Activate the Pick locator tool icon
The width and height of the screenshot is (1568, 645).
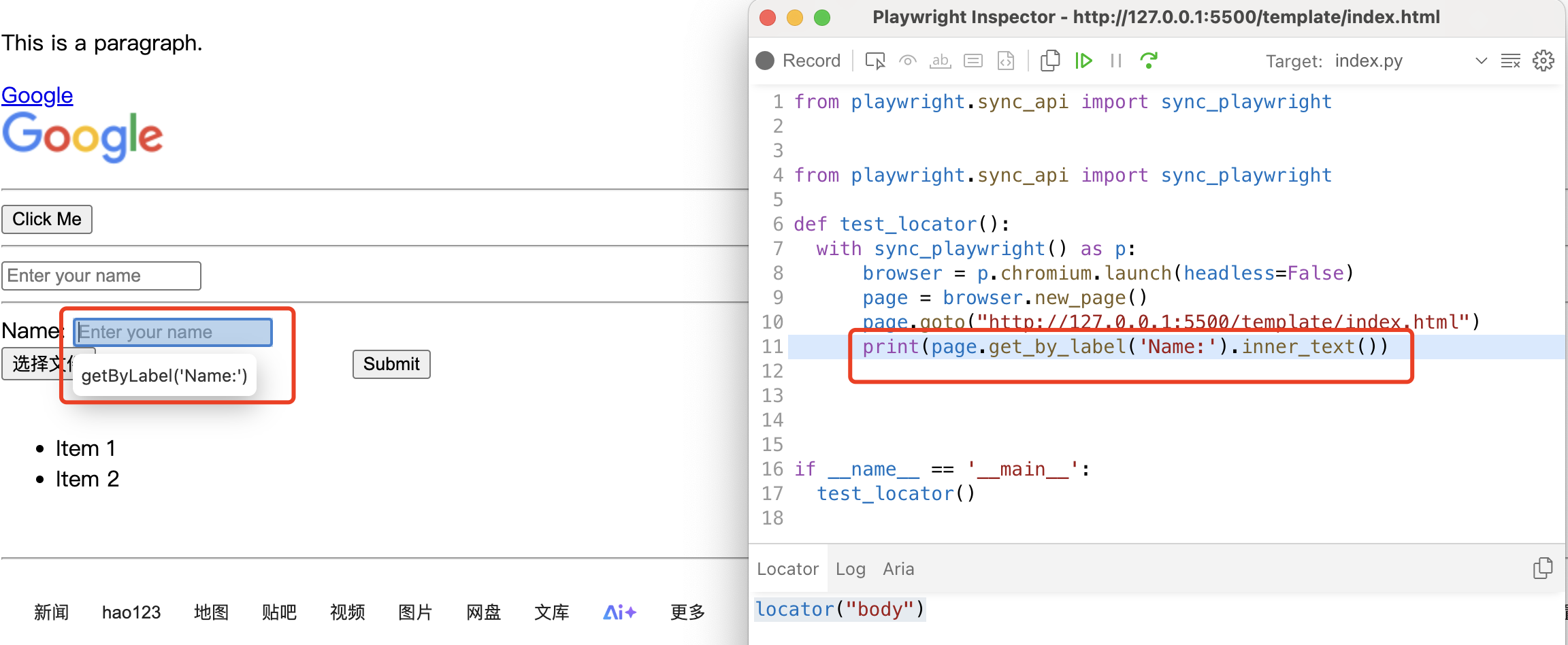[875, 61]
